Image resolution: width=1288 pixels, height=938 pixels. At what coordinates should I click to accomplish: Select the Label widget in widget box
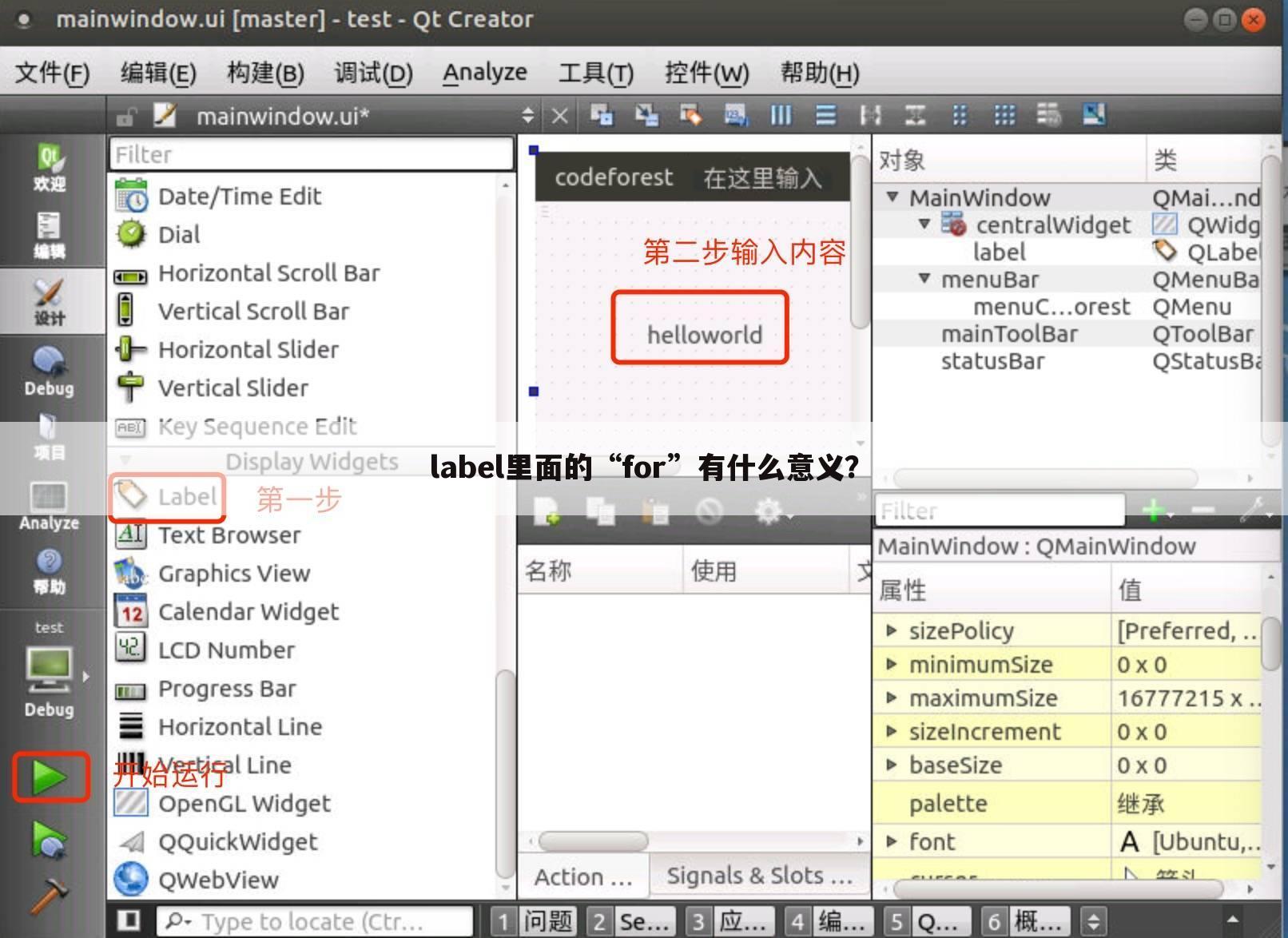[x=168, y=496]
